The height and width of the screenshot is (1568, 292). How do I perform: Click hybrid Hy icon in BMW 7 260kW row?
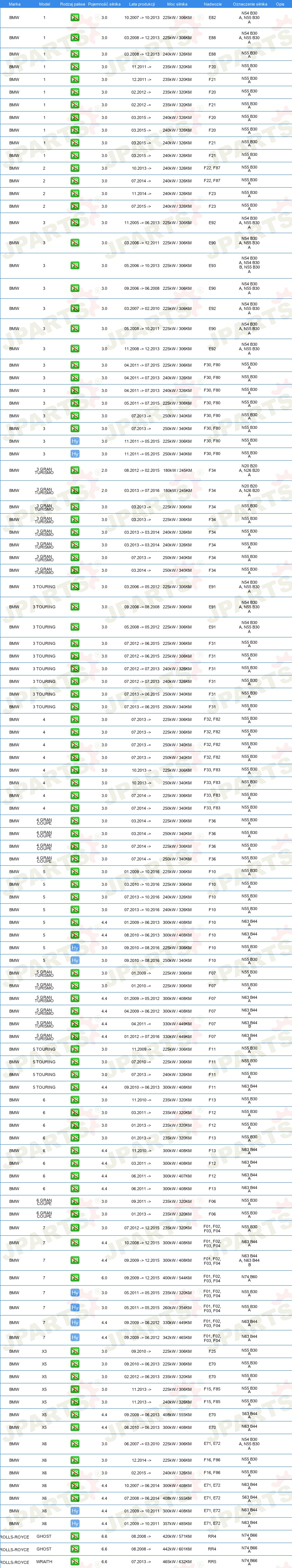click(x=74, y=1308)
